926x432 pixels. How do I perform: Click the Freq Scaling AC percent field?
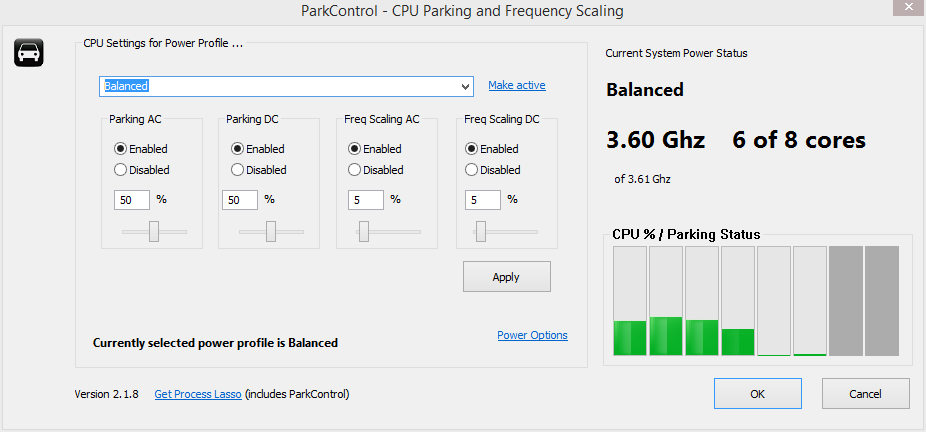[366, 200]
